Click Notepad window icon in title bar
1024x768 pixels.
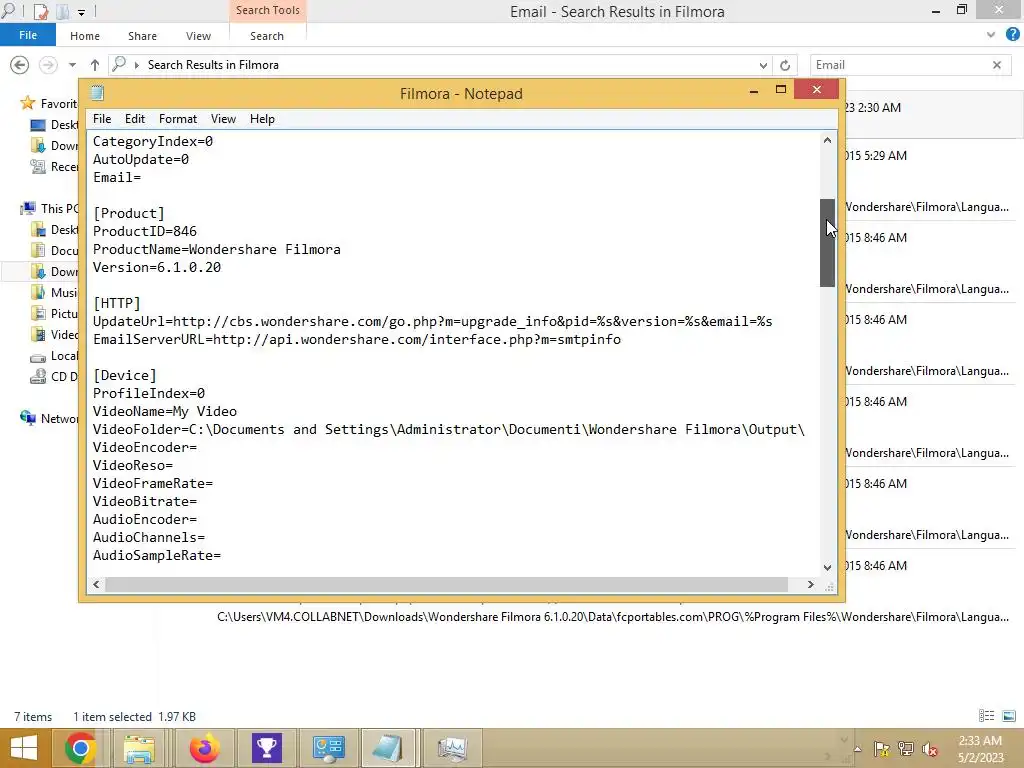tap(97, 93)
